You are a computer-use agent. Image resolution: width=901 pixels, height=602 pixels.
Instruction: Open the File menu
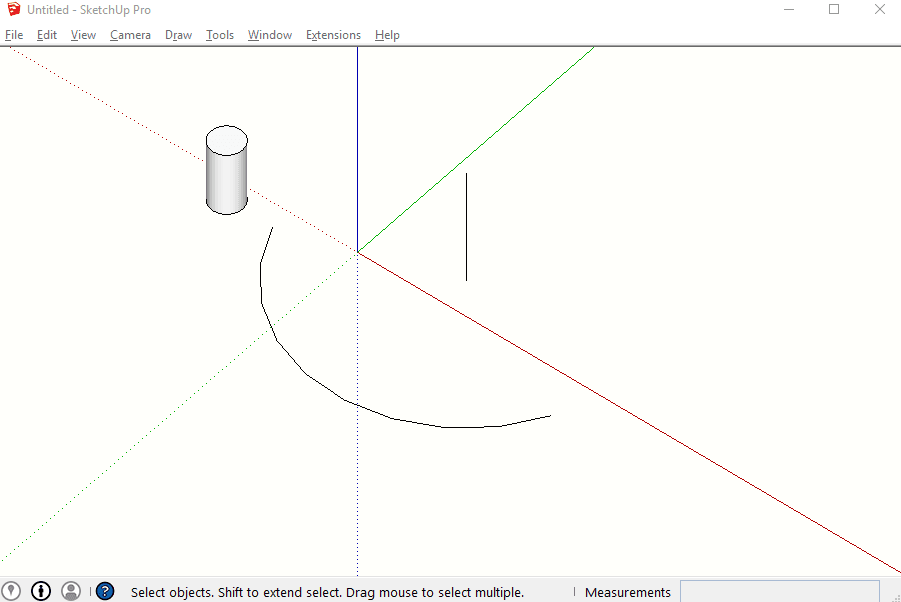click(x=14, y=35)
